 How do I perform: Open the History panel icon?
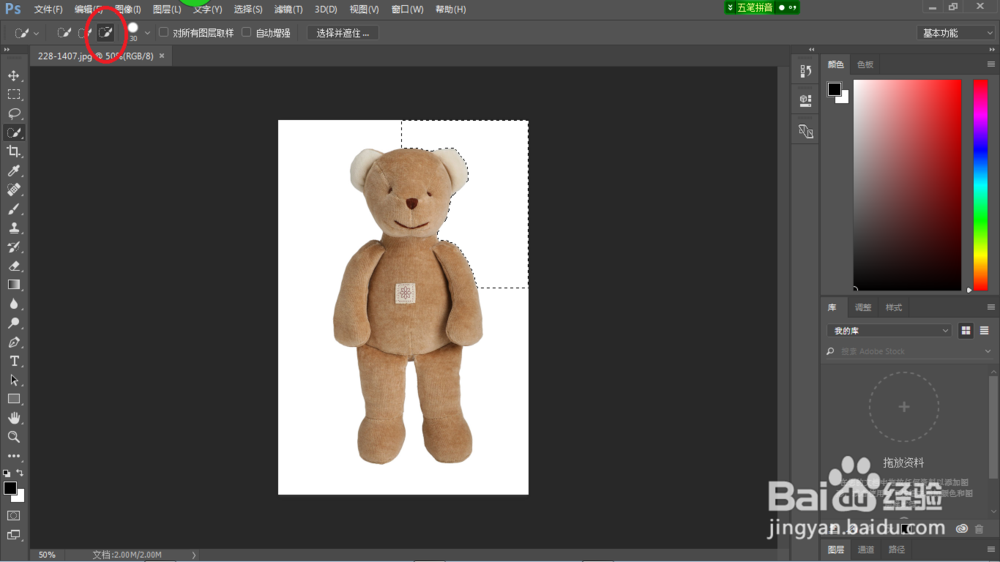point(805,71)
